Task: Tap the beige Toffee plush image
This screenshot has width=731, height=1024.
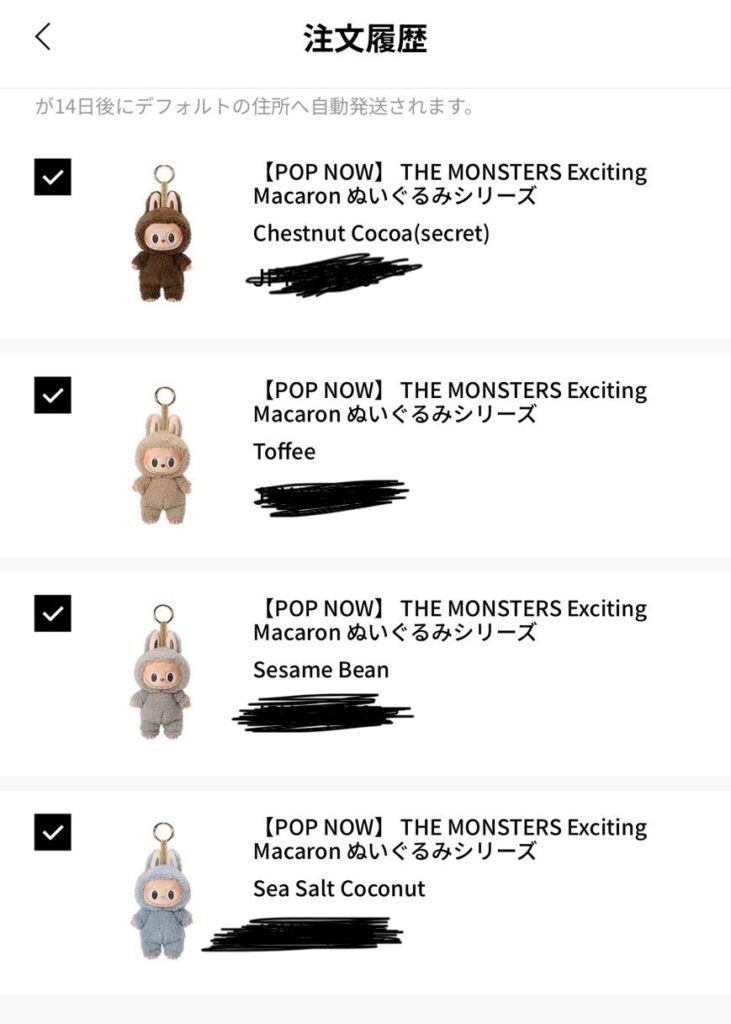Action: tap(161, 456)
